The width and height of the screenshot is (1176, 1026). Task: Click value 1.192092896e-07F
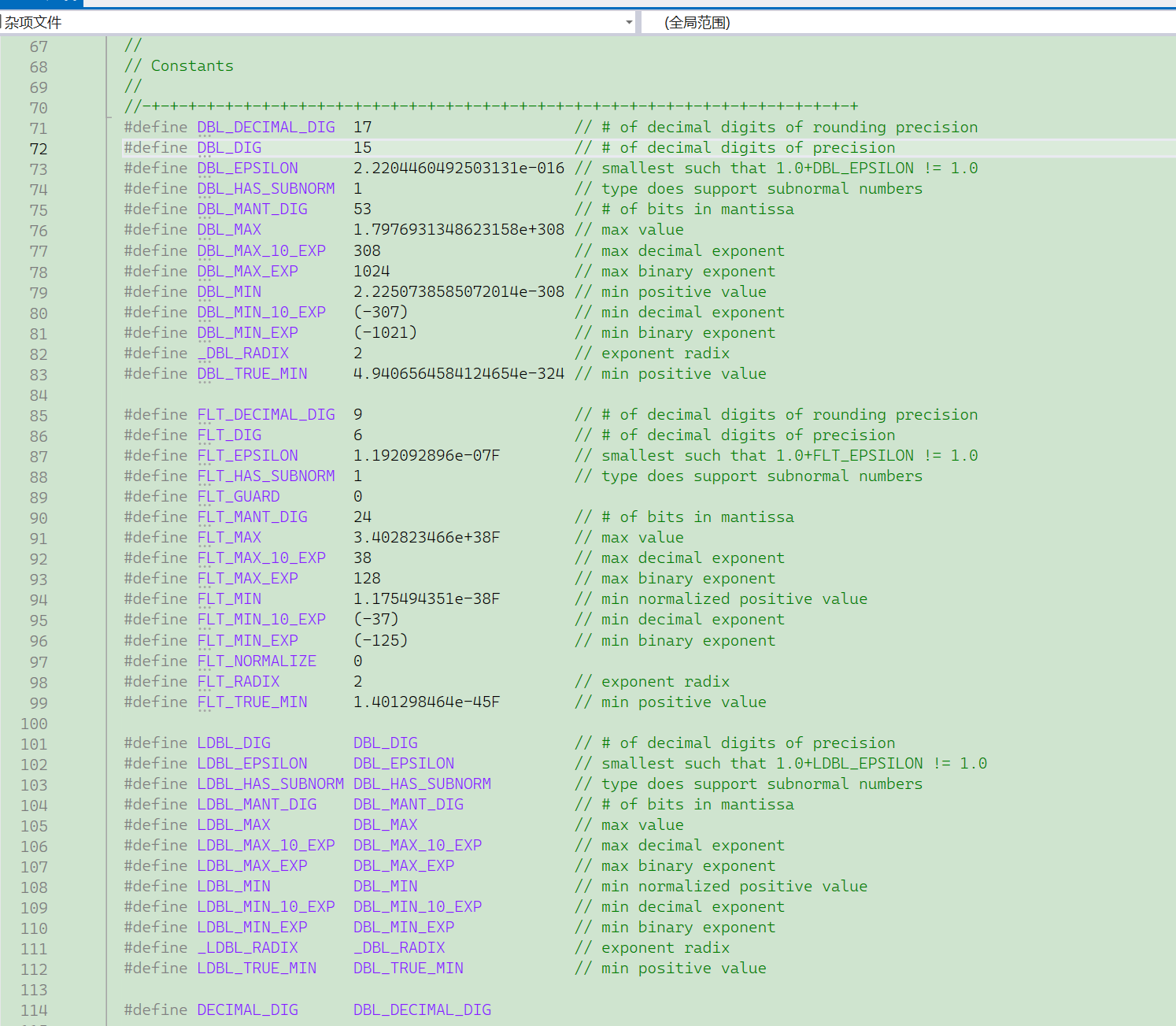(x=427, y=455)
